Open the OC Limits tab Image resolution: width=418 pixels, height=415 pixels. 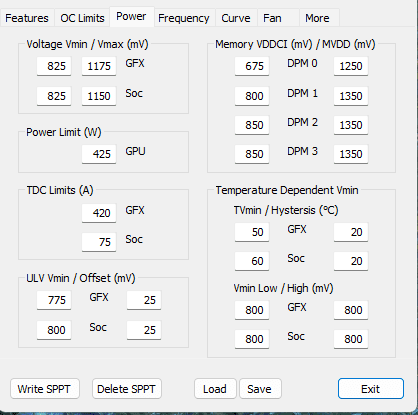point(82,18)
